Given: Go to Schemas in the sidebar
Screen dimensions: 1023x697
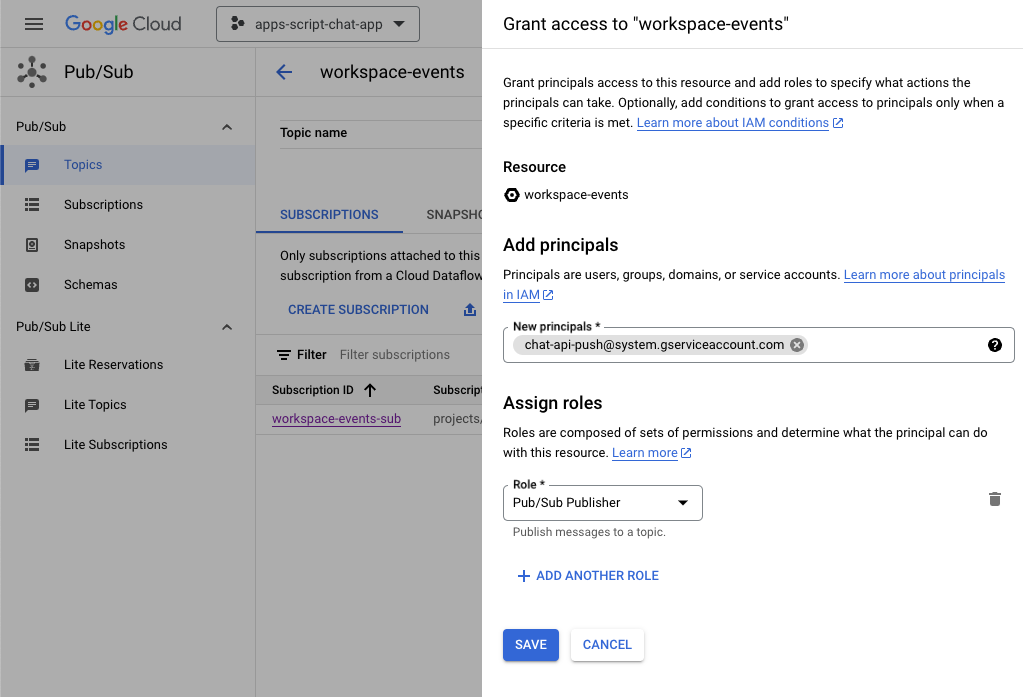Looking at the screenshot, I should tap(90, 285).
